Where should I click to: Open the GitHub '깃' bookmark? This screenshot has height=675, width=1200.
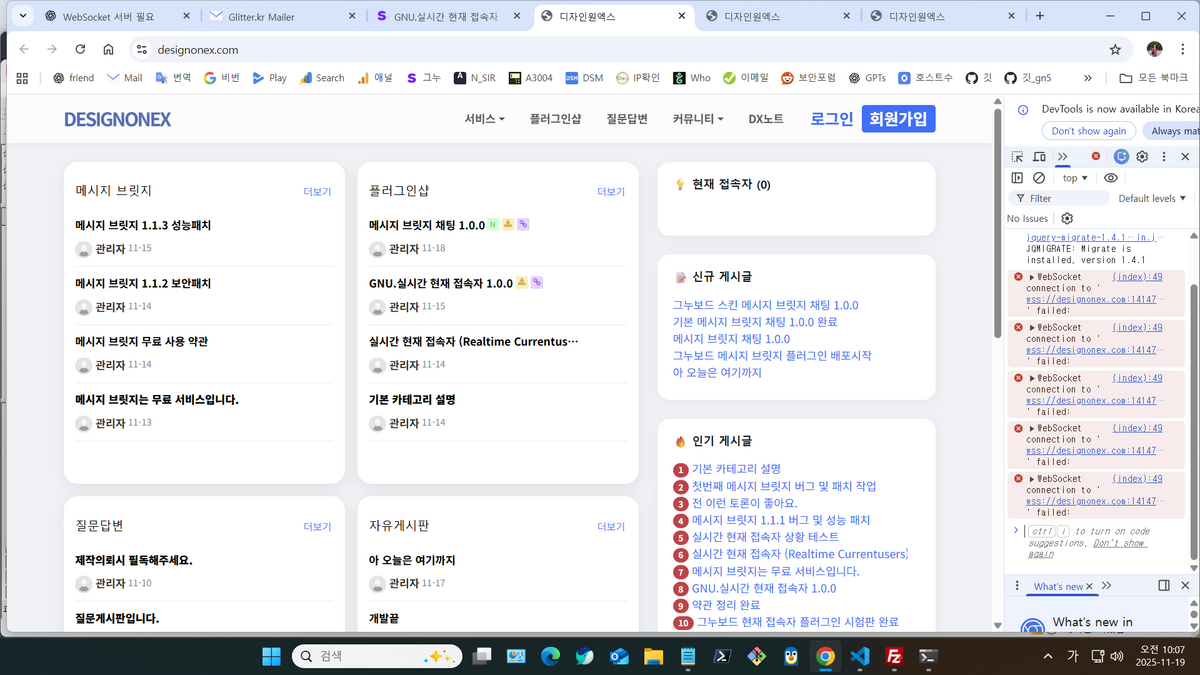(x=978, y=78)
